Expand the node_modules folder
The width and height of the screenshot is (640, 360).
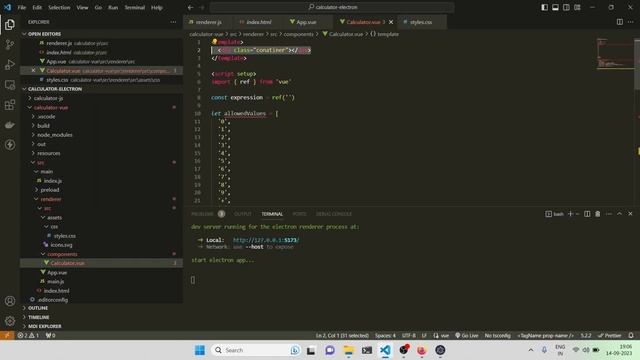tap(55, 135)
